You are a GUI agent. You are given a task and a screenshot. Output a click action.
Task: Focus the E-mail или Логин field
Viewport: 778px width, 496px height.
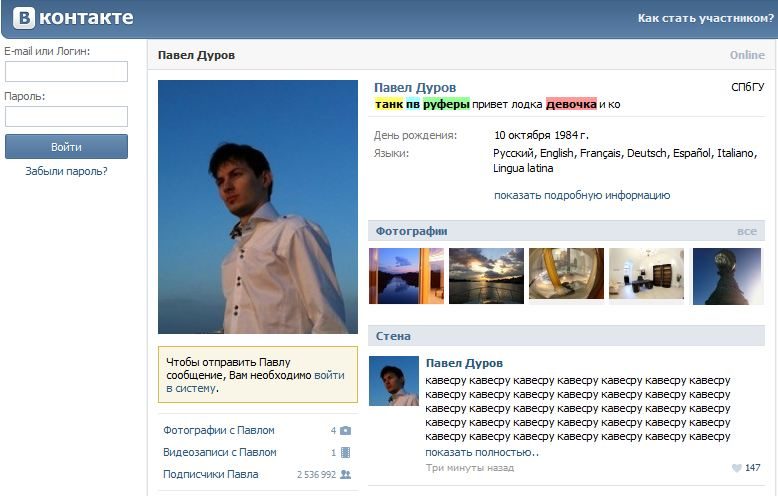[66, 71]
